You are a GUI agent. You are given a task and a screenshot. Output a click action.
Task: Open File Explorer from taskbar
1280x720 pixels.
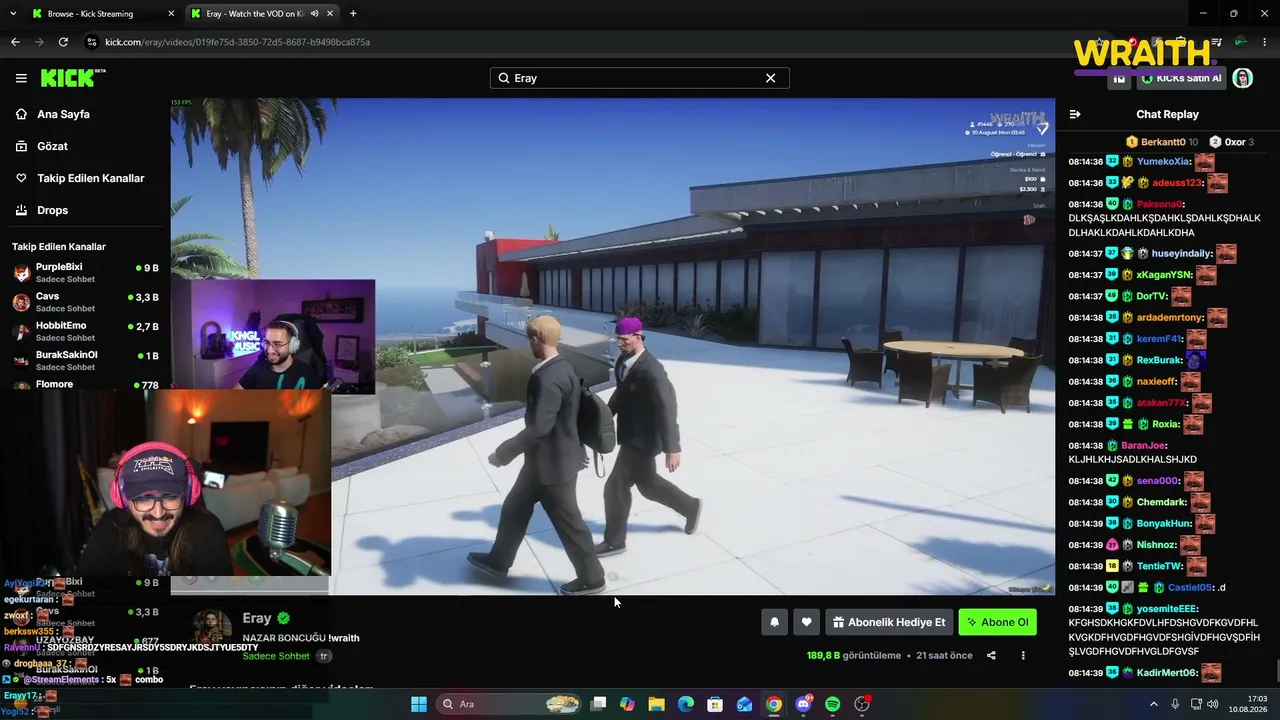click(x=656, y=704)
